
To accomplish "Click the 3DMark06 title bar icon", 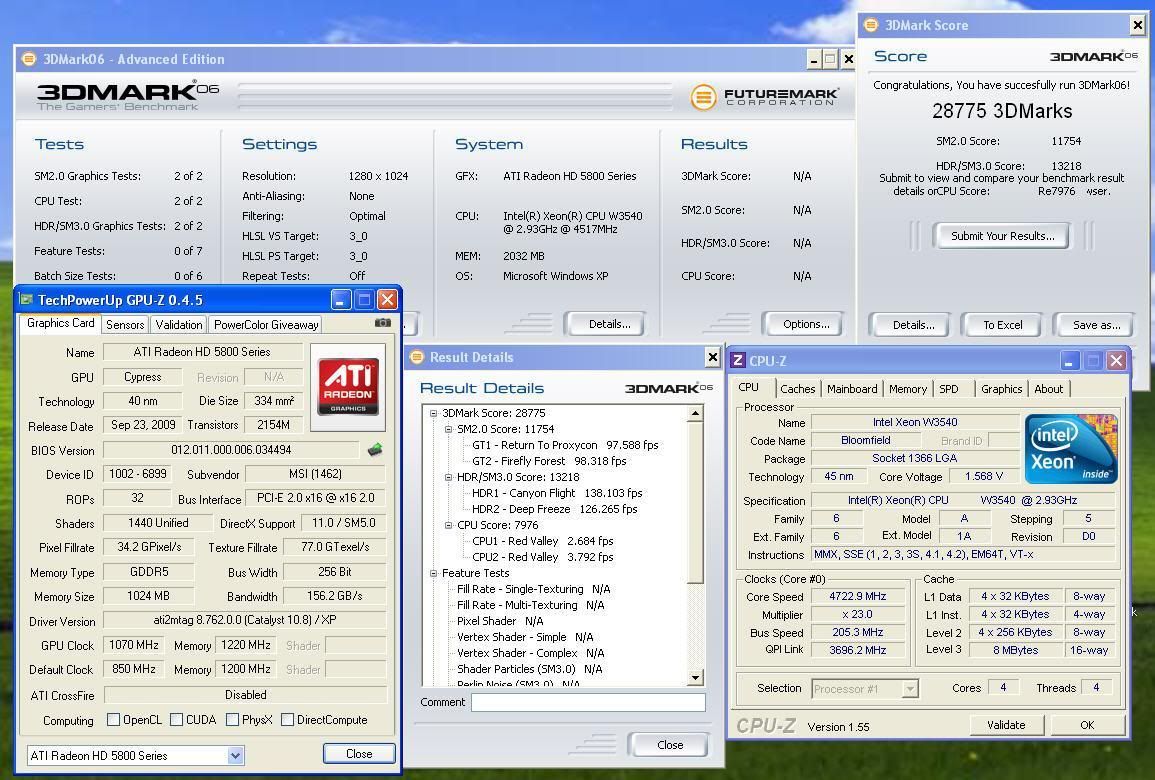I will [29, 59].
